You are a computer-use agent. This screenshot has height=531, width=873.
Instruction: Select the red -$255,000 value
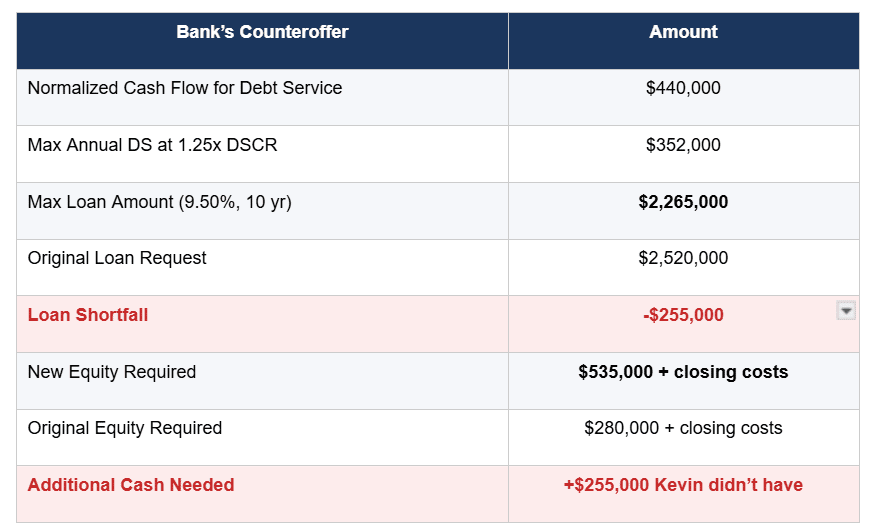[x=683, y=315]
